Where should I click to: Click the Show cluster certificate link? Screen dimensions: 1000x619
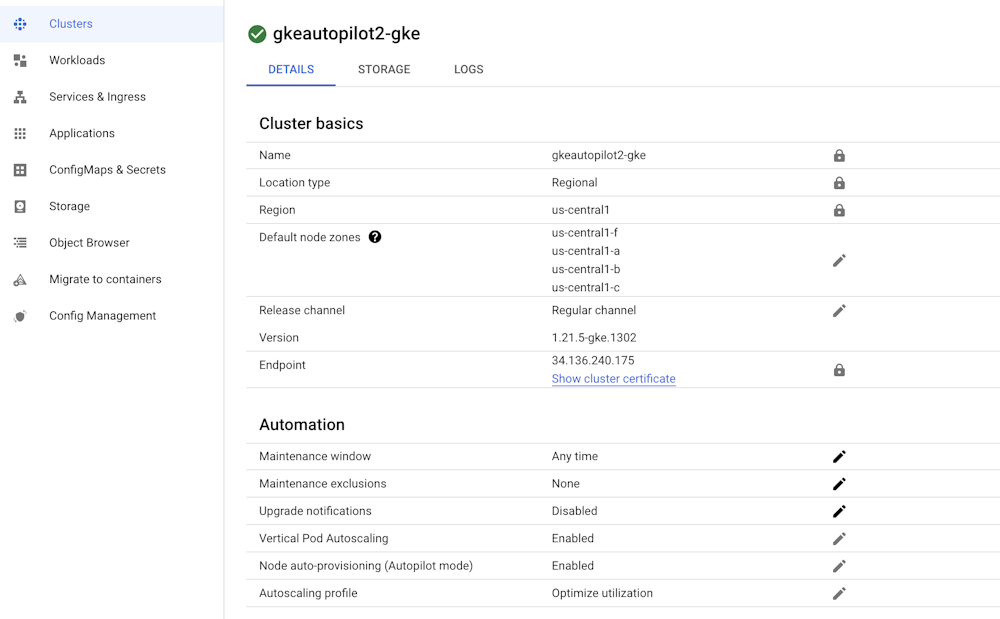click(613, 378)
